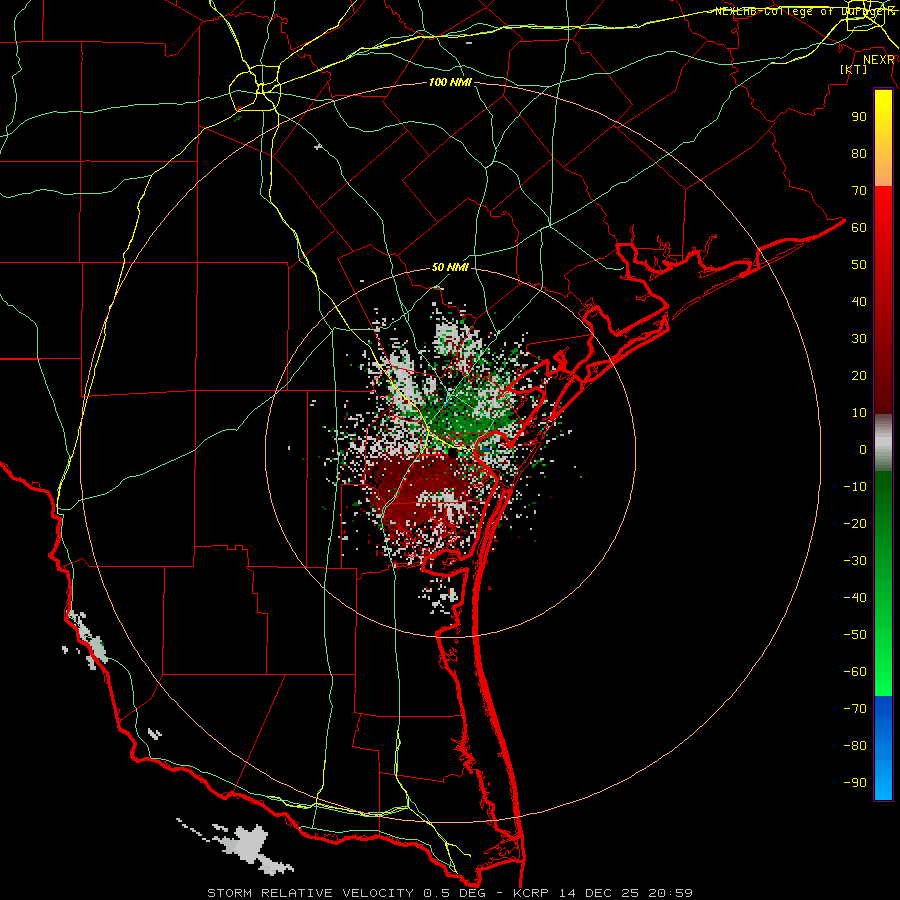Click the gray zero-velocity color bar segment

[x=883, y=443]
